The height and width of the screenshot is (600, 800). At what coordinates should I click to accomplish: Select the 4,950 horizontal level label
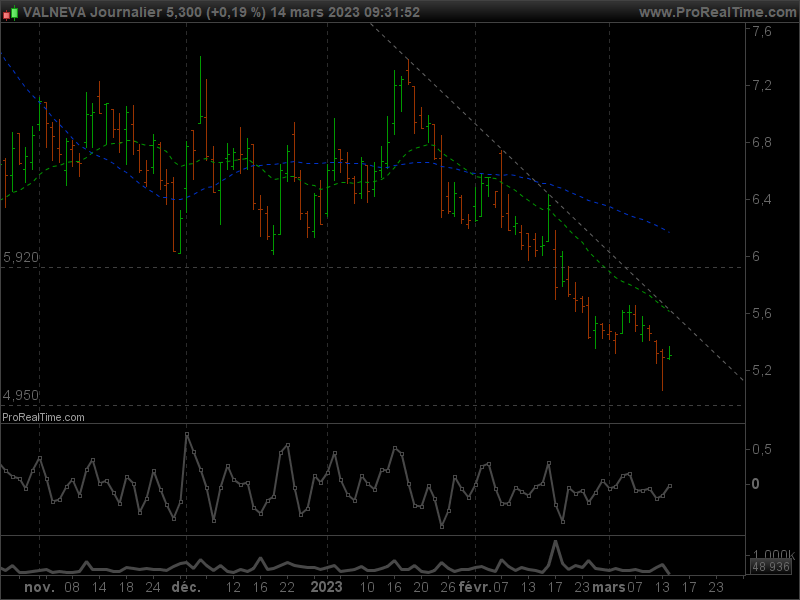[x=21, y=395]
